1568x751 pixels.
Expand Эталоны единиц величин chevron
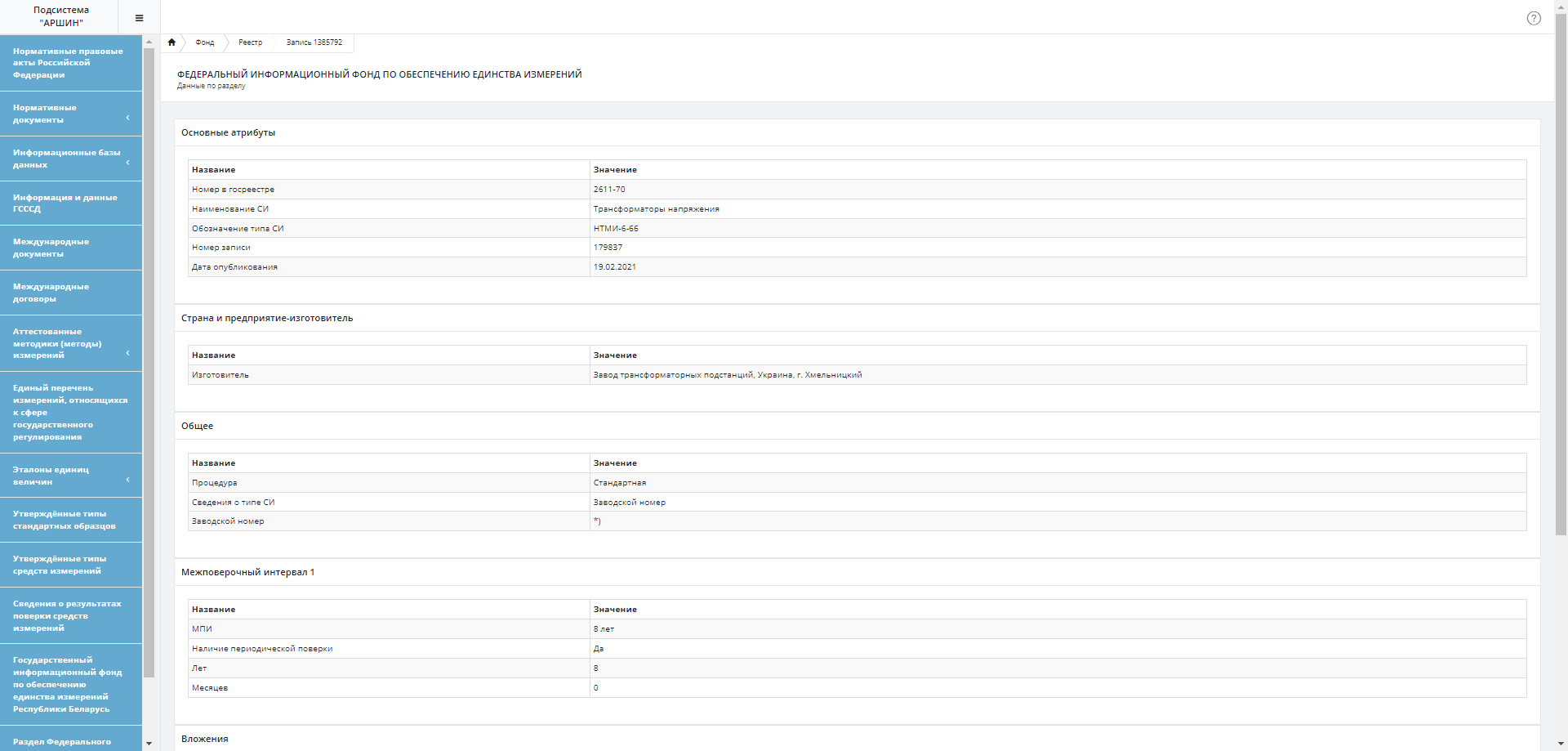128,480
